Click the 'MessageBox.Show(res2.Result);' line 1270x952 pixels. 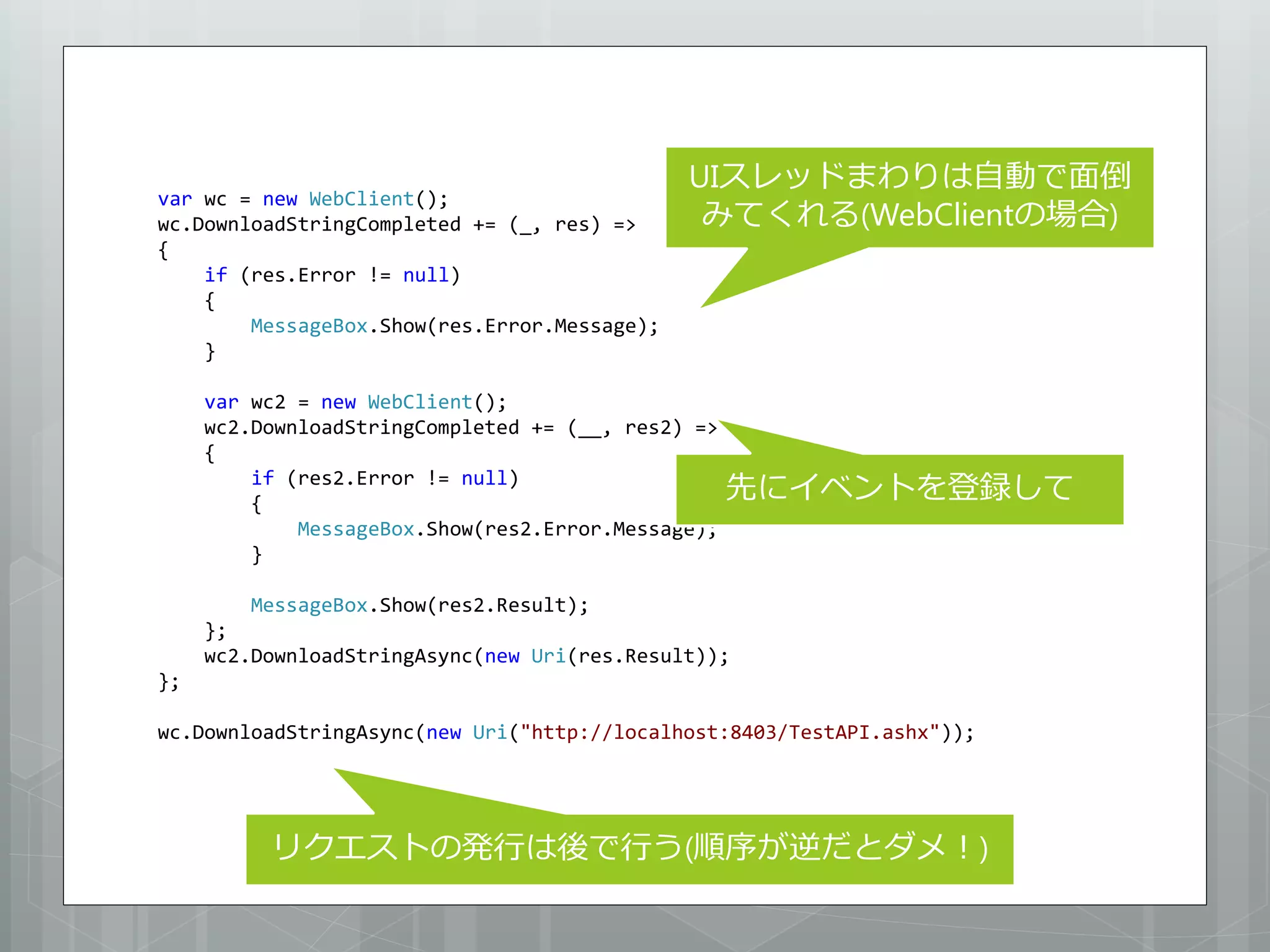click(x=420, y=606)
